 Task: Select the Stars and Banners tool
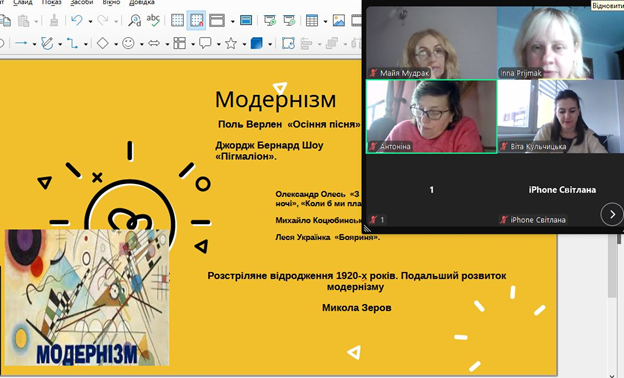coord(231,43)
